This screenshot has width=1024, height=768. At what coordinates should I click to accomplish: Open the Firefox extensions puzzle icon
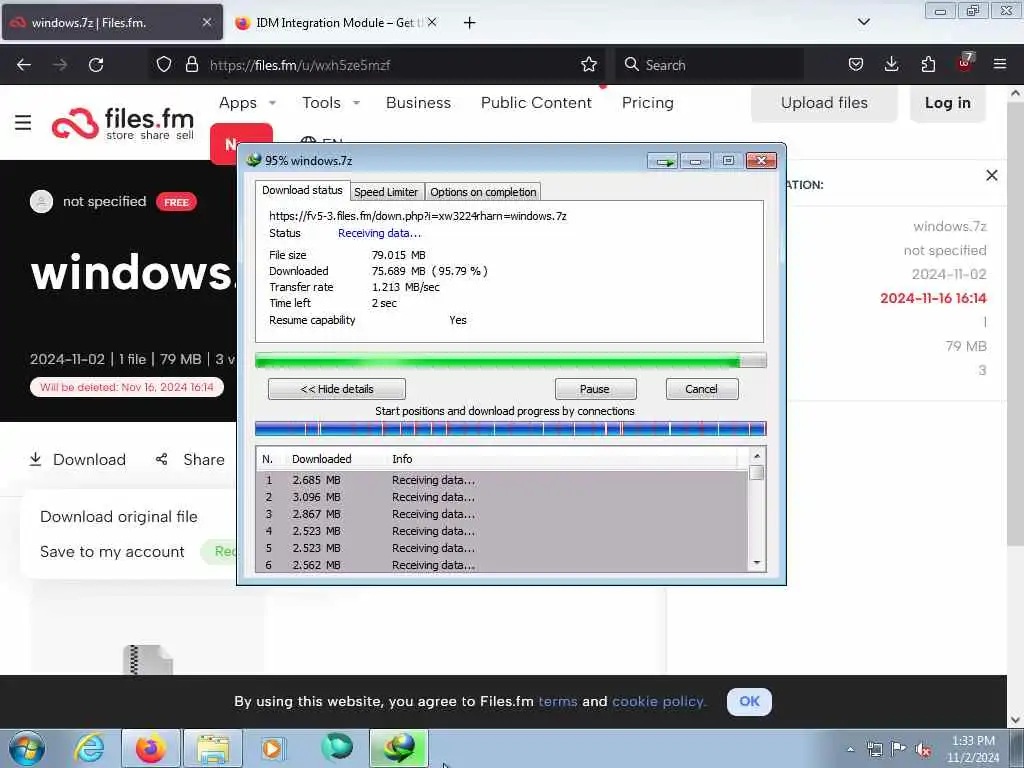click(x=928, y=65)
